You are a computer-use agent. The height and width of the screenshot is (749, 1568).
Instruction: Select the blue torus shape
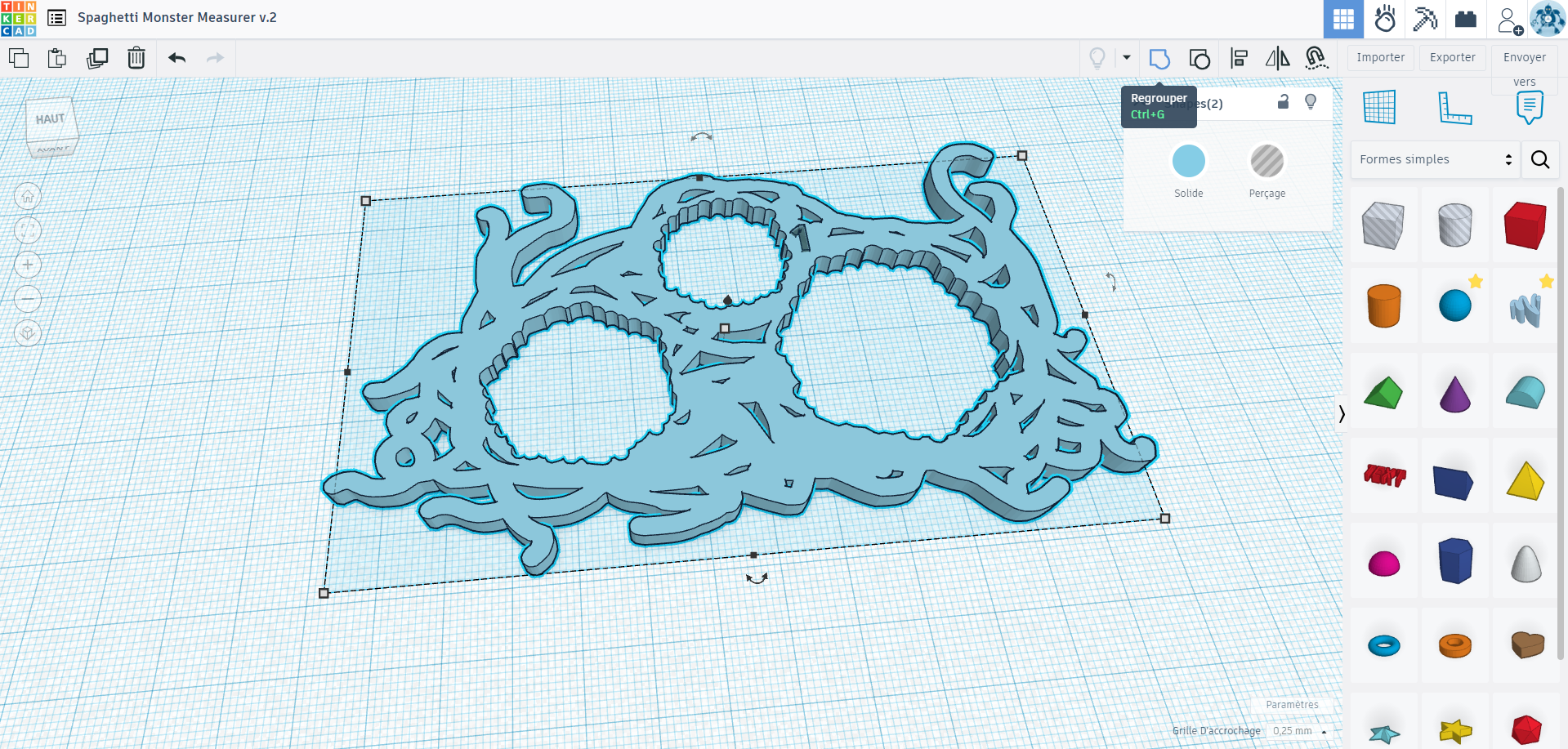point(1383,646)
